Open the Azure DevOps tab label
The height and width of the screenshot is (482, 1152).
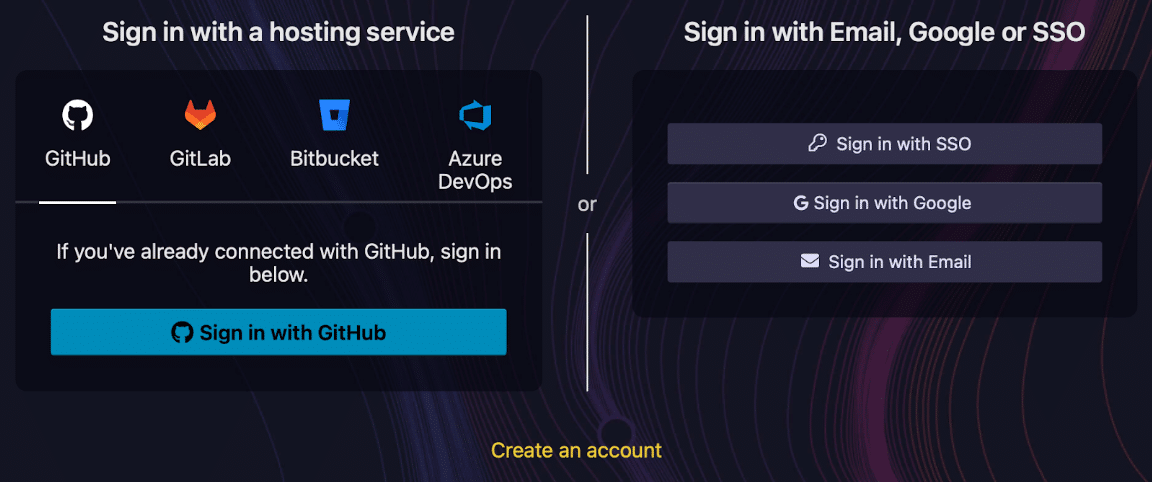pos(475,170)
